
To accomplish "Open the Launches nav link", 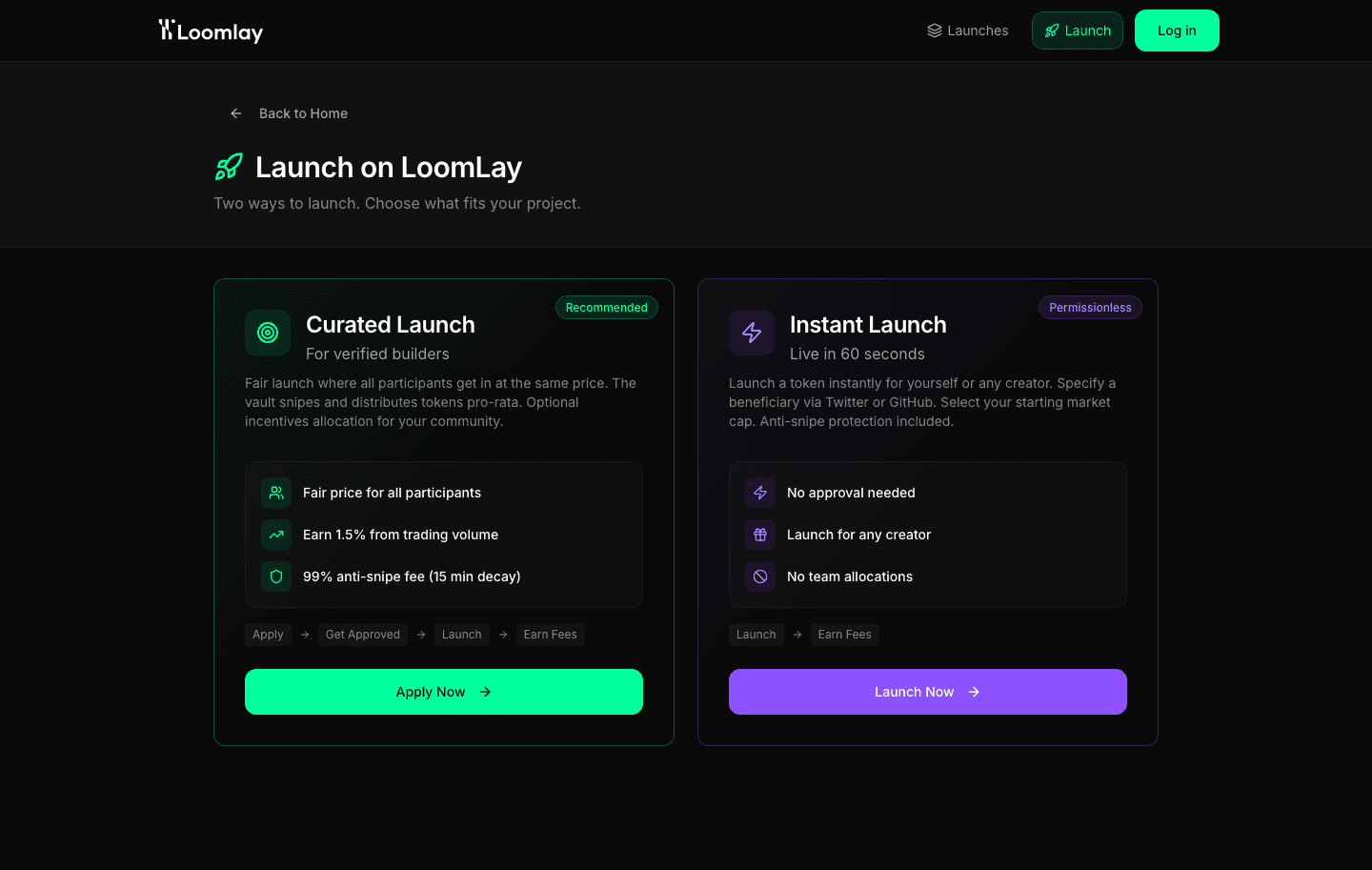I will [x=967, y=30].
